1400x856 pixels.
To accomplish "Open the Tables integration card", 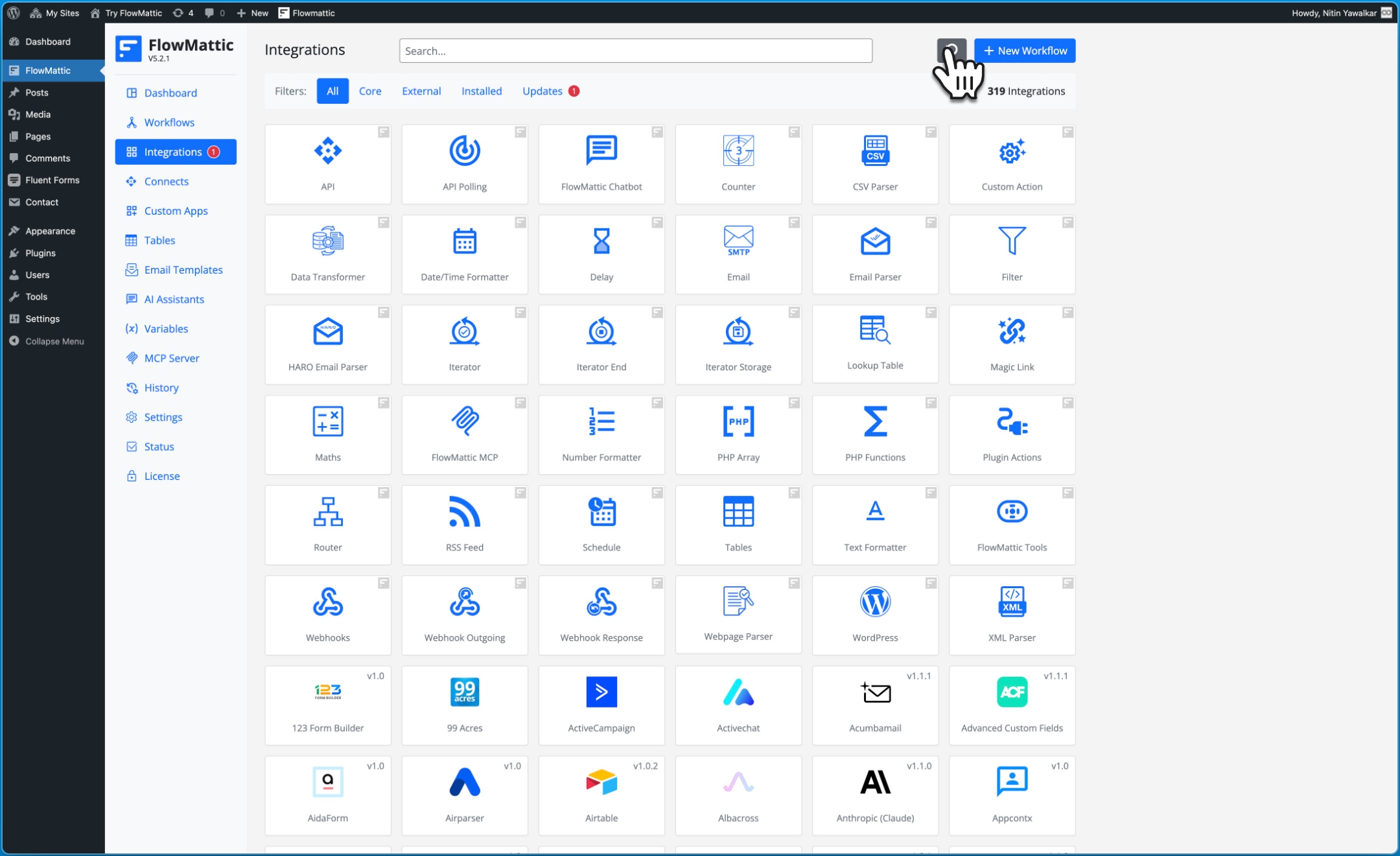I will tap(738, 525).
